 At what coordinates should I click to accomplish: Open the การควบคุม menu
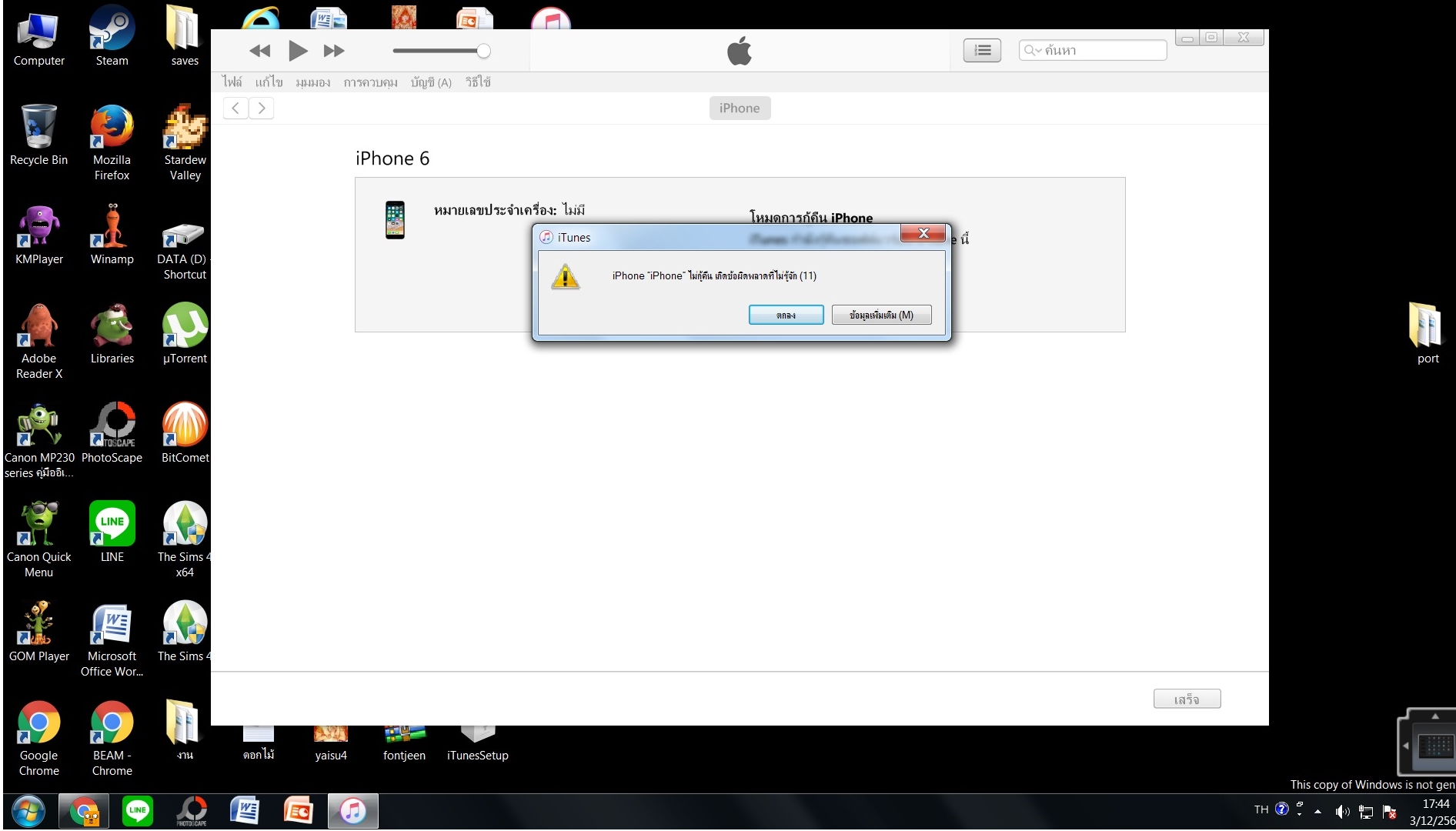click(370, 82)
